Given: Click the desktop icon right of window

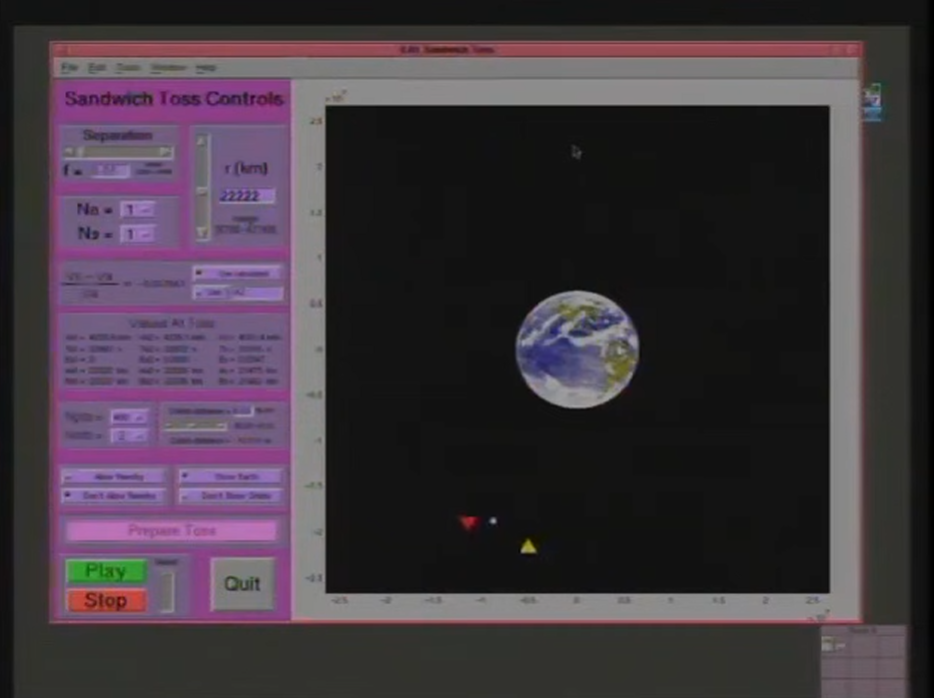Looking at the screenshot, I should [x=873, y=102].
